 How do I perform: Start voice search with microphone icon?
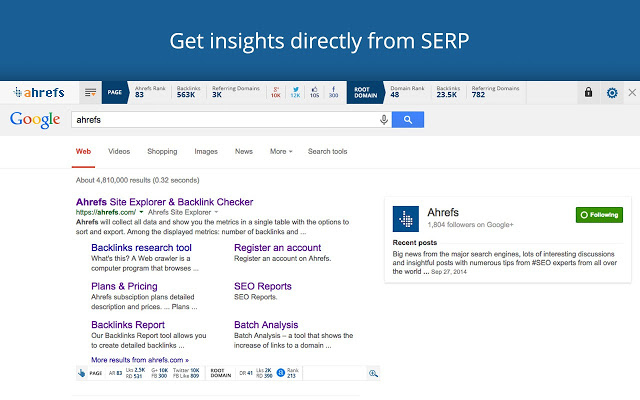pos(384,120)
